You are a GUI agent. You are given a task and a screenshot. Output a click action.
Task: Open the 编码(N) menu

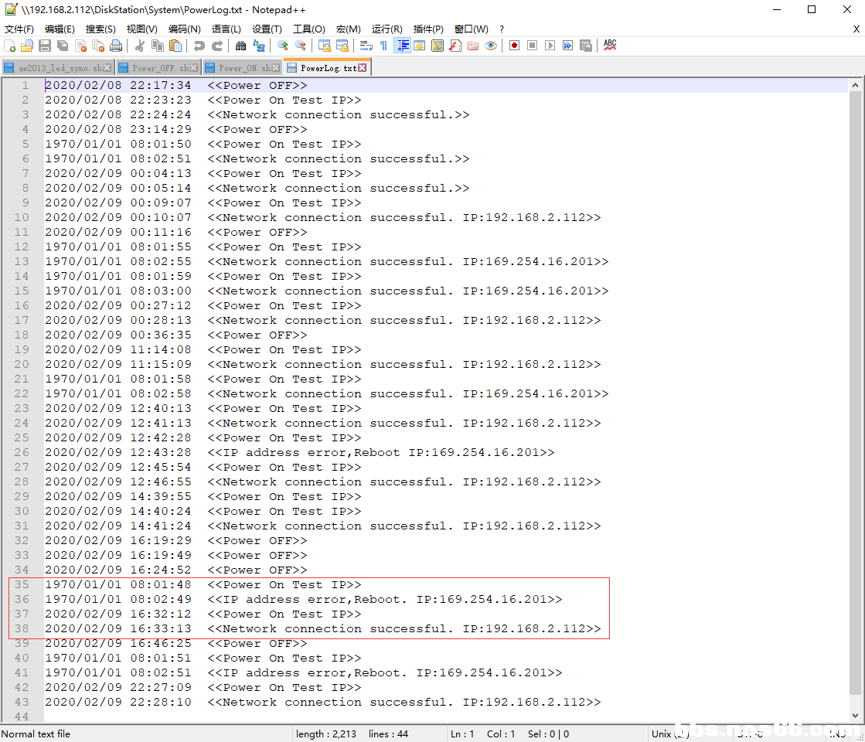pos(184,29)
